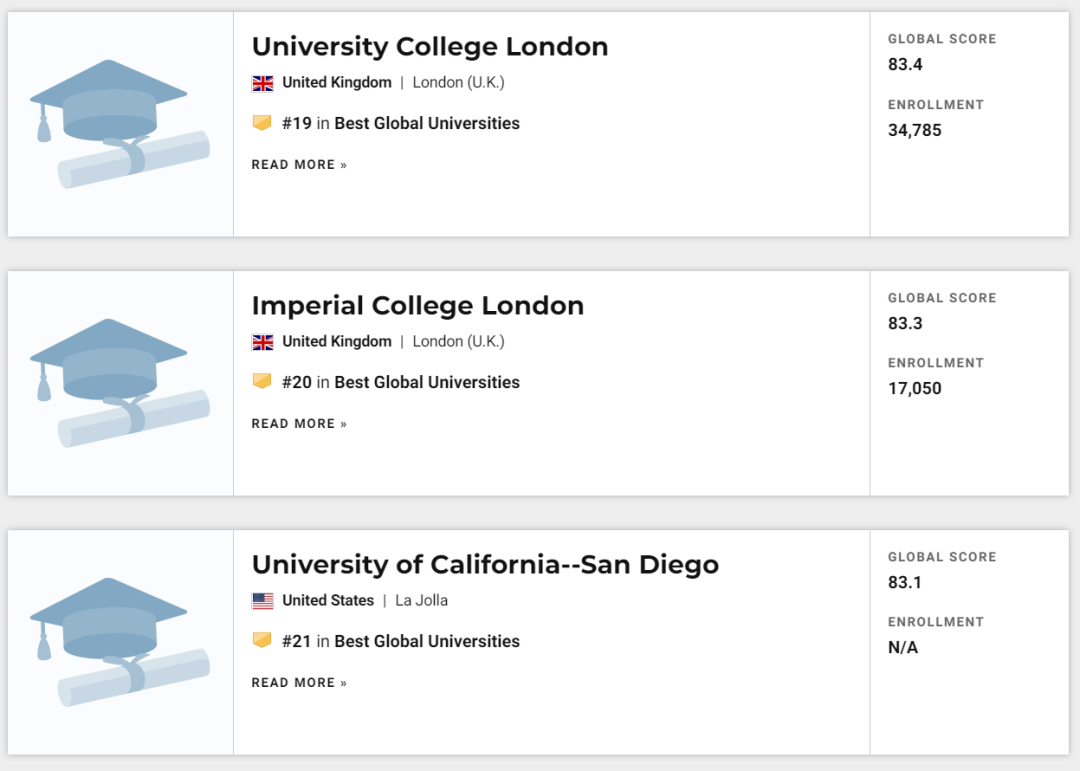Click the #20 ranking badge icon
The width and height of the screenshot is (1080, 771).
click(x=262, y=382)
